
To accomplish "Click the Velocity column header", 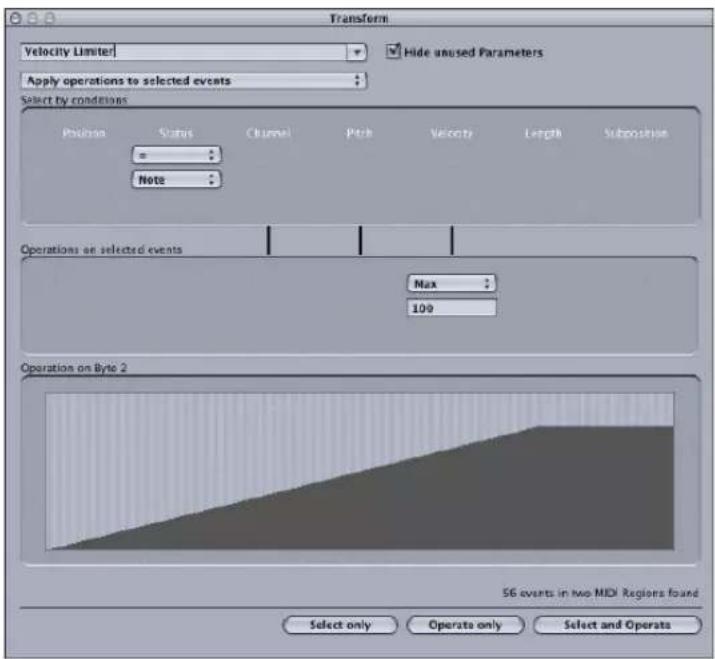I will pyautogui.click(x=451, y=133).
